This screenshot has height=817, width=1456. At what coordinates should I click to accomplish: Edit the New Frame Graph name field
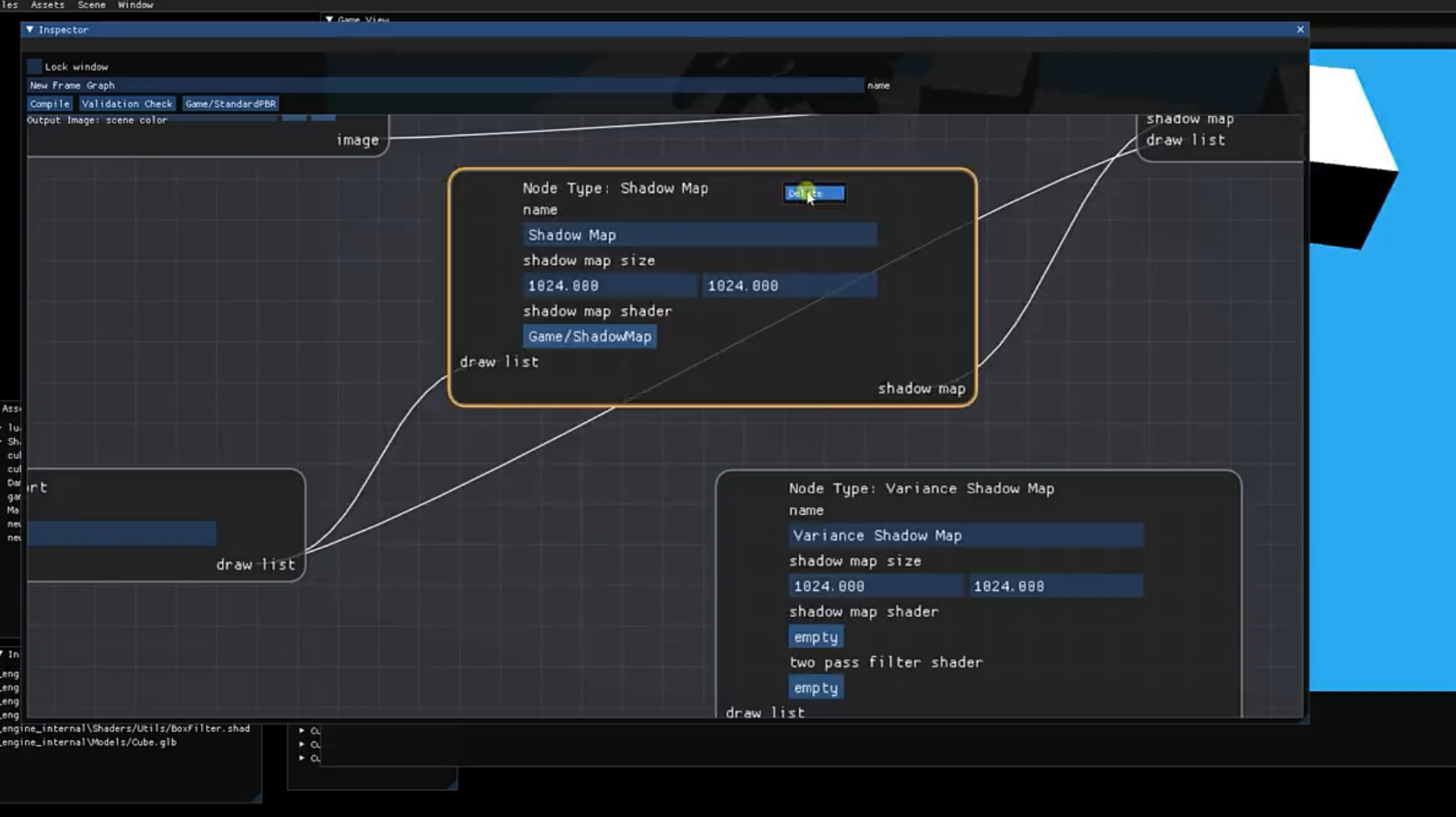444,85
